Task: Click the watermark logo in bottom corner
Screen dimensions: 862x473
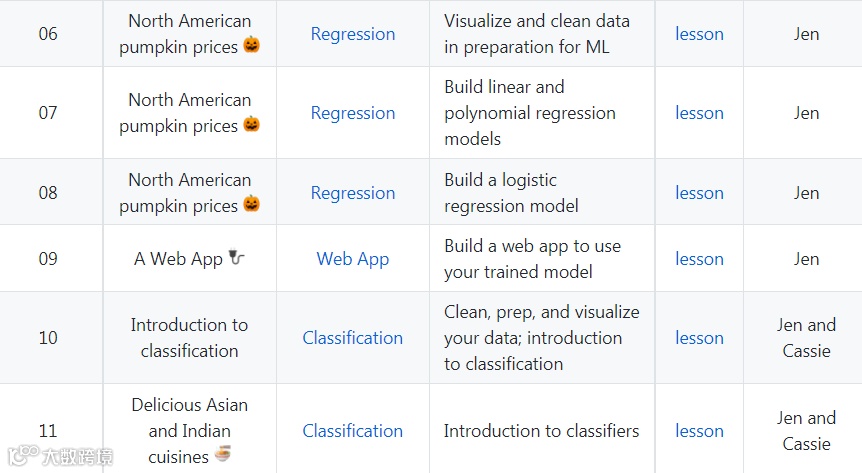Action: pyautogui.click(x=60, y=456)
